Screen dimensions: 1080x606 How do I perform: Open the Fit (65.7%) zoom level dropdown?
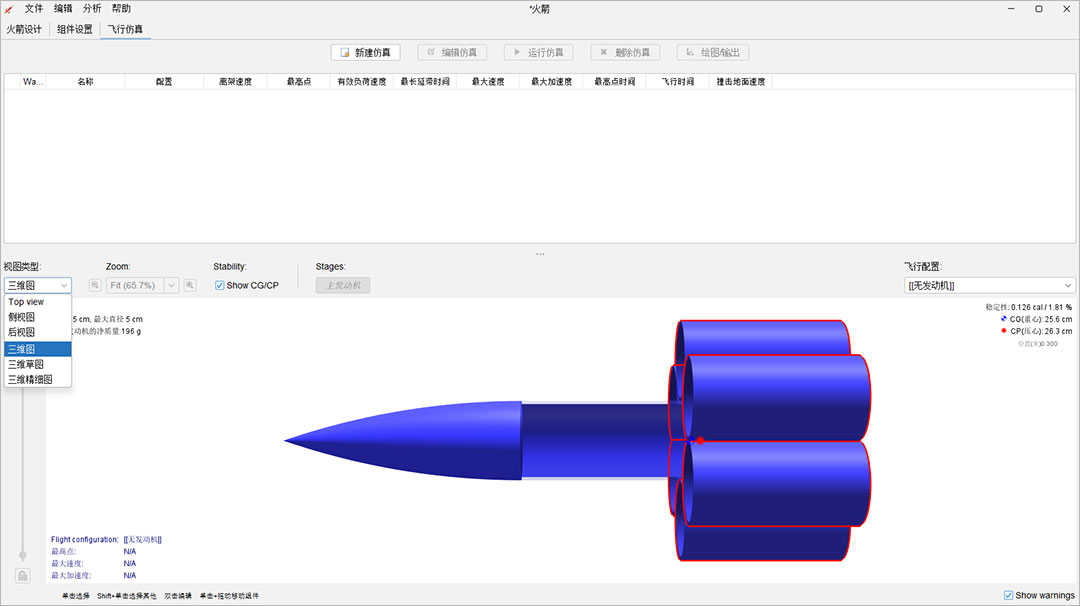click(170, 285)
